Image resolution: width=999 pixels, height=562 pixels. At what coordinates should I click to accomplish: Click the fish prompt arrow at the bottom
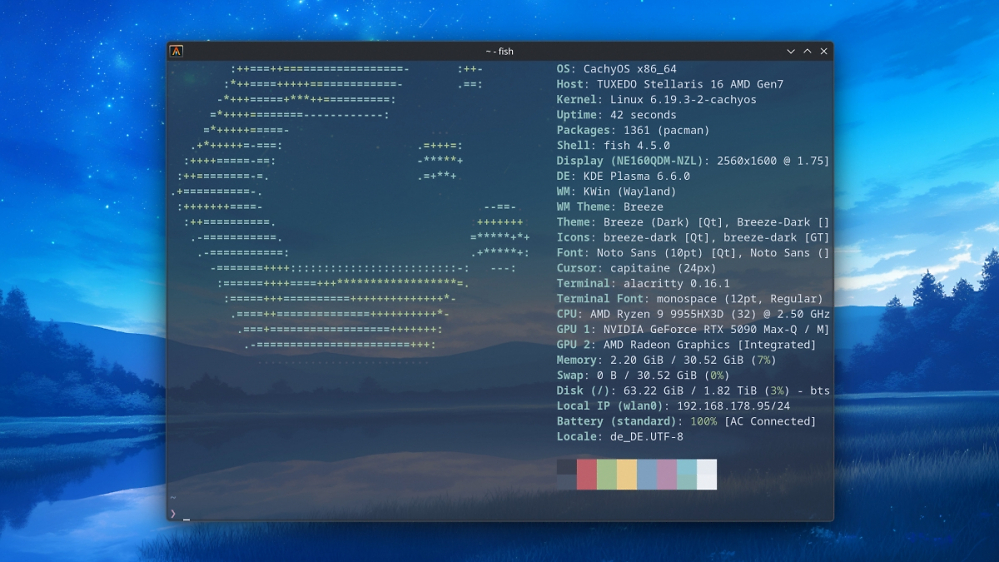173,514
